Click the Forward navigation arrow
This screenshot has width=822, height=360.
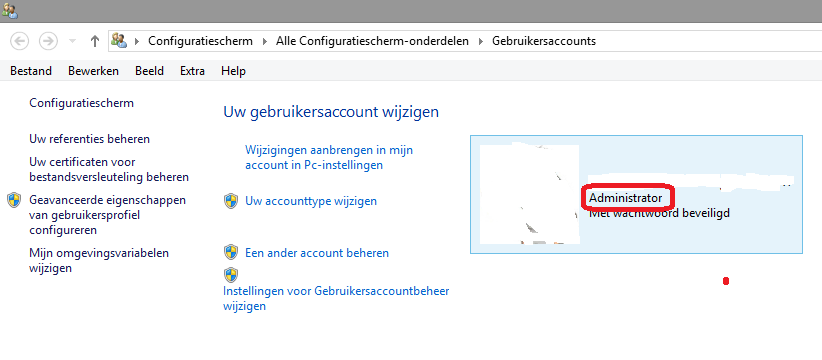pyautogui.click(x=48, y=41)
